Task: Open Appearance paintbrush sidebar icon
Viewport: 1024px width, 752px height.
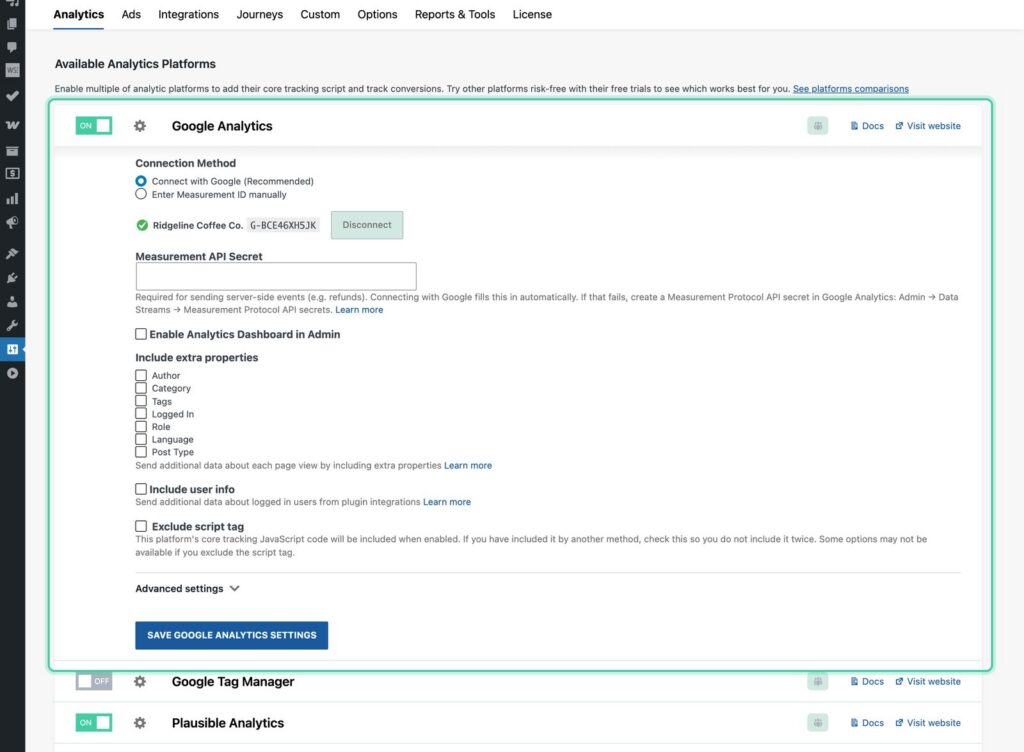Action: point(12,253)
